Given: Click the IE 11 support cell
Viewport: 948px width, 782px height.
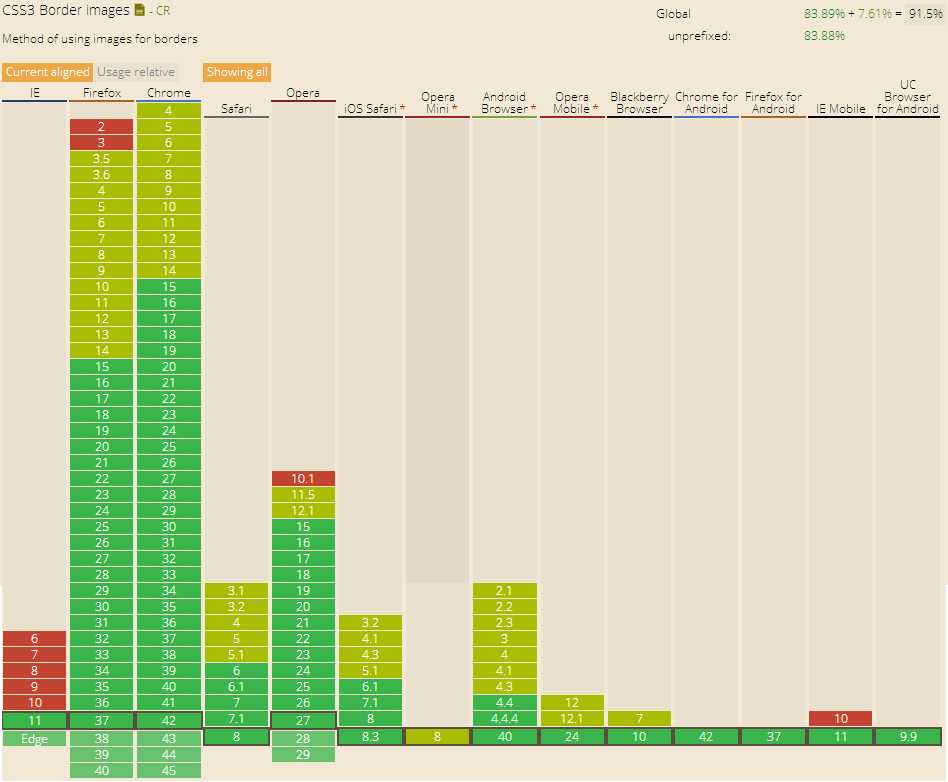Looking at the screenshot, I should coord(34,720).
